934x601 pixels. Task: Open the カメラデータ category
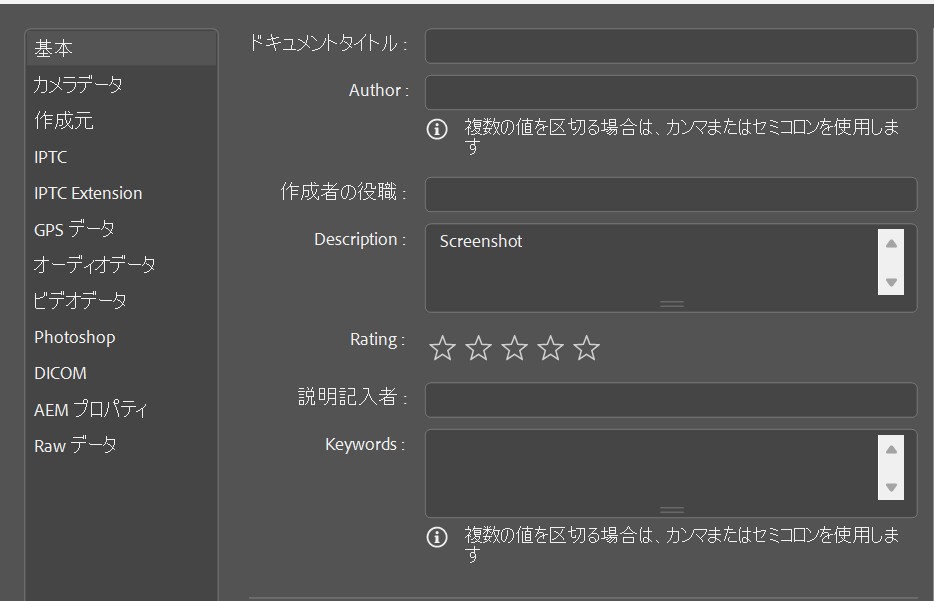(x=78, y=85)
